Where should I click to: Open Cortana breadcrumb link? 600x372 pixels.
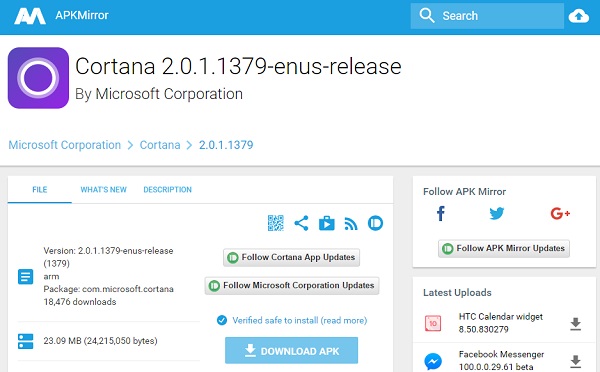[160, 145]
